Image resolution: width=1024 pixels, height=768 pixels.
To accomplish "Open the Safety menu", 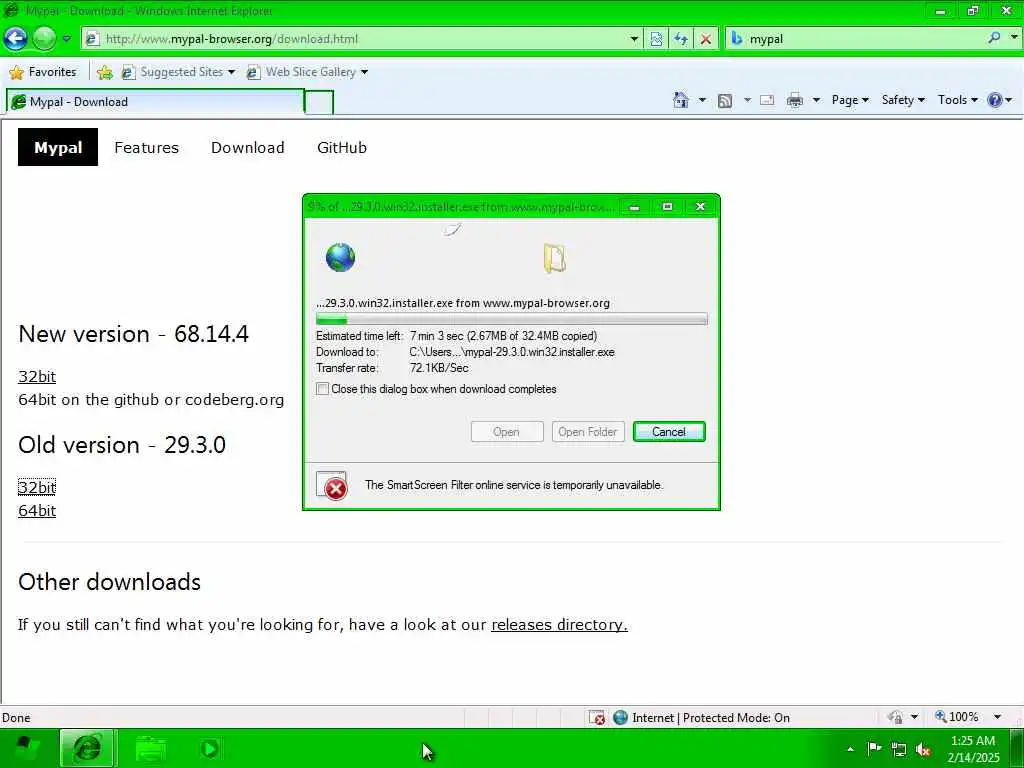I will click(903, 100).
